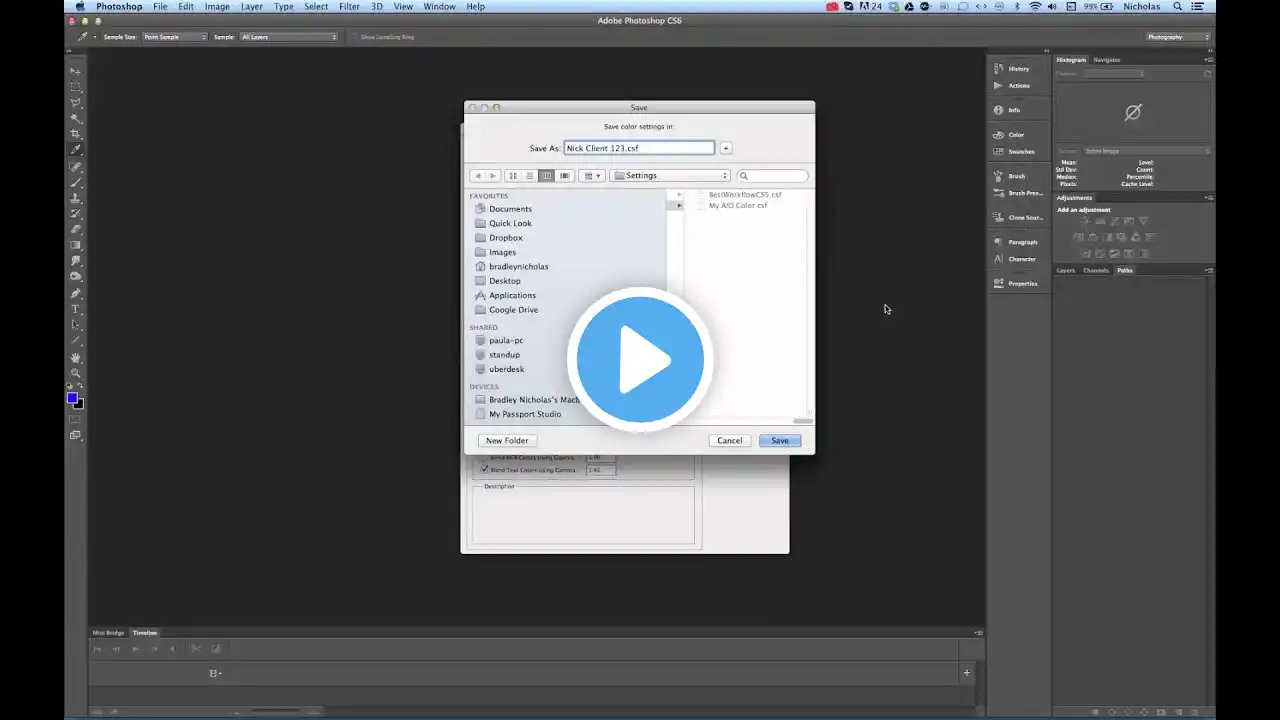
Task: Click the Save button
Action: coord(779,441)
